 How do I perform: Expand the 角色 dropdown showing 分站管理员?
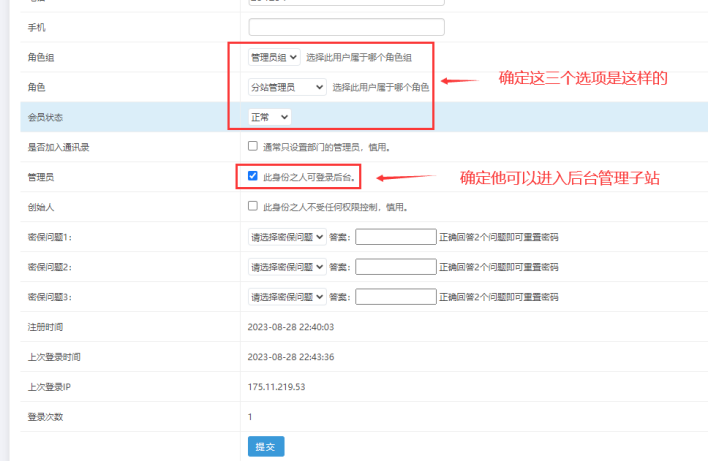click(x=287, y=87)
